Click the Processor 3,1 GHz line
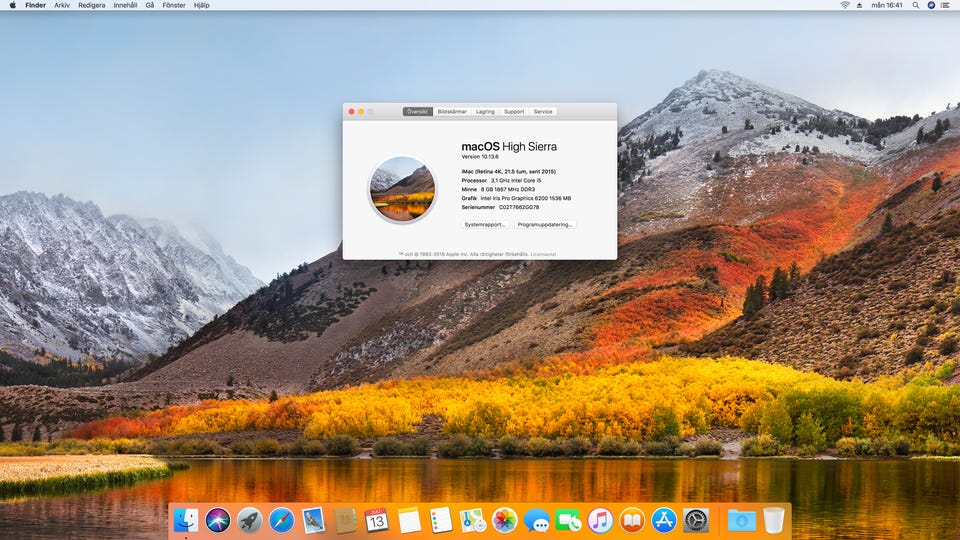 click(501, 181)
